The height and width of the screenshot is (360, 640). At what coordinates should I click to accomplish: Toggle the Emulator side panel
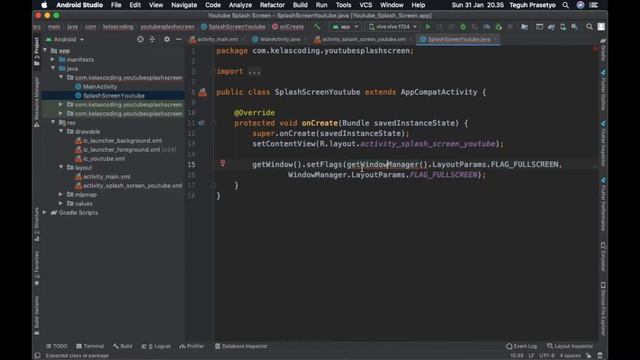pyautogui.click(x=603, y=256)
